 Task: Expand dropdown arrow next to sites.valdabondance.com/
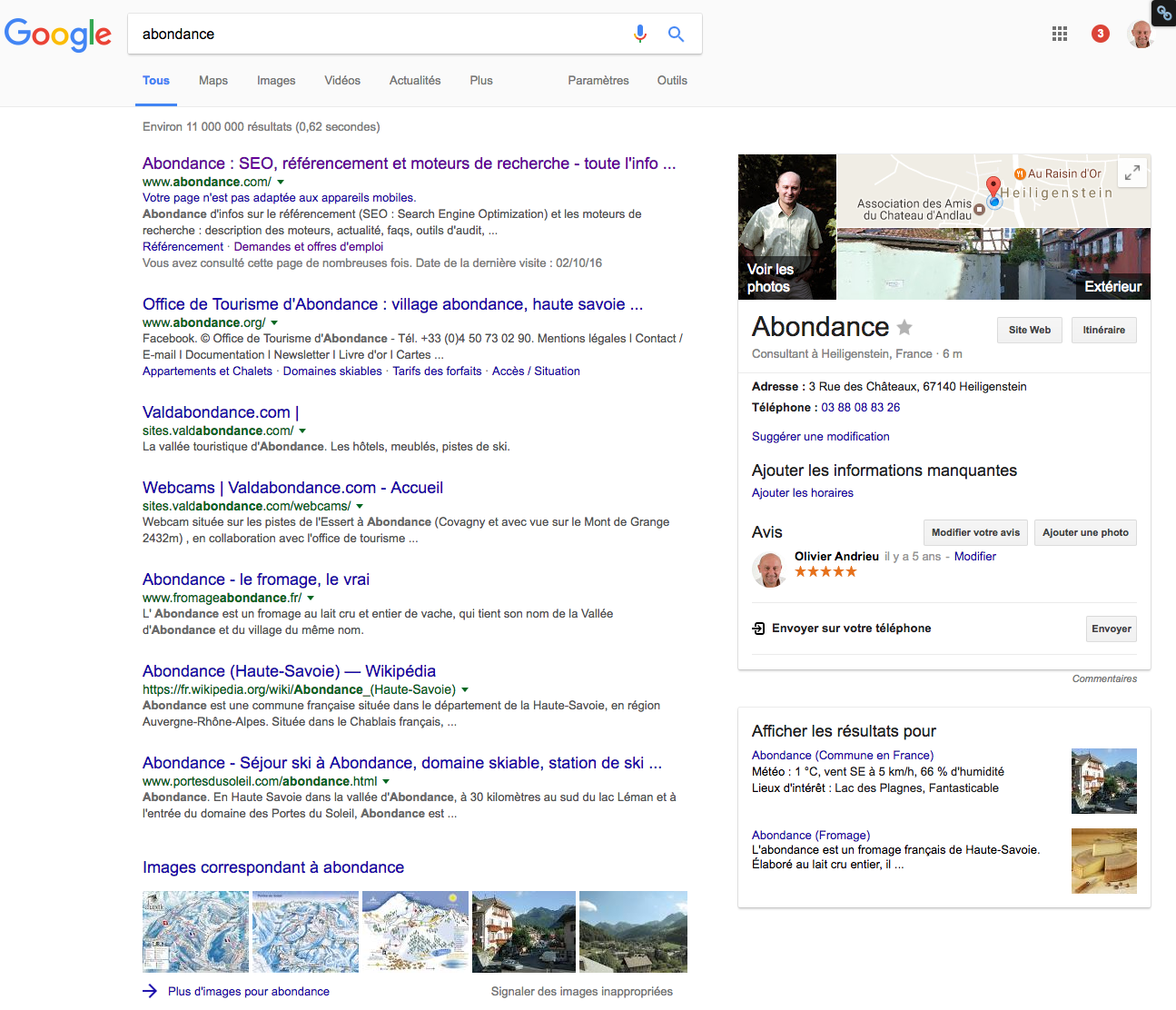pyautogui.click(x=302, y=431)
